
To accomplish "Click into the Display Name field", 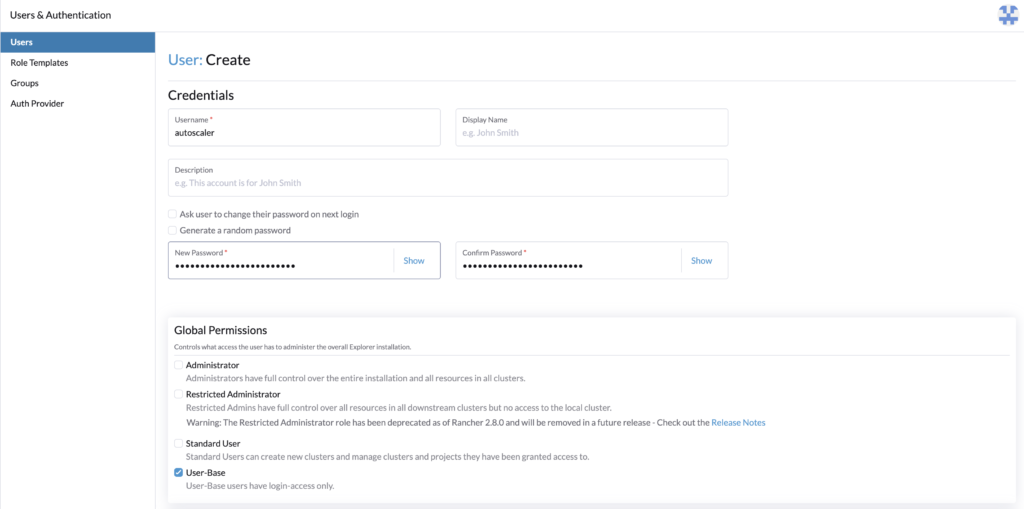I will point(592,127).
